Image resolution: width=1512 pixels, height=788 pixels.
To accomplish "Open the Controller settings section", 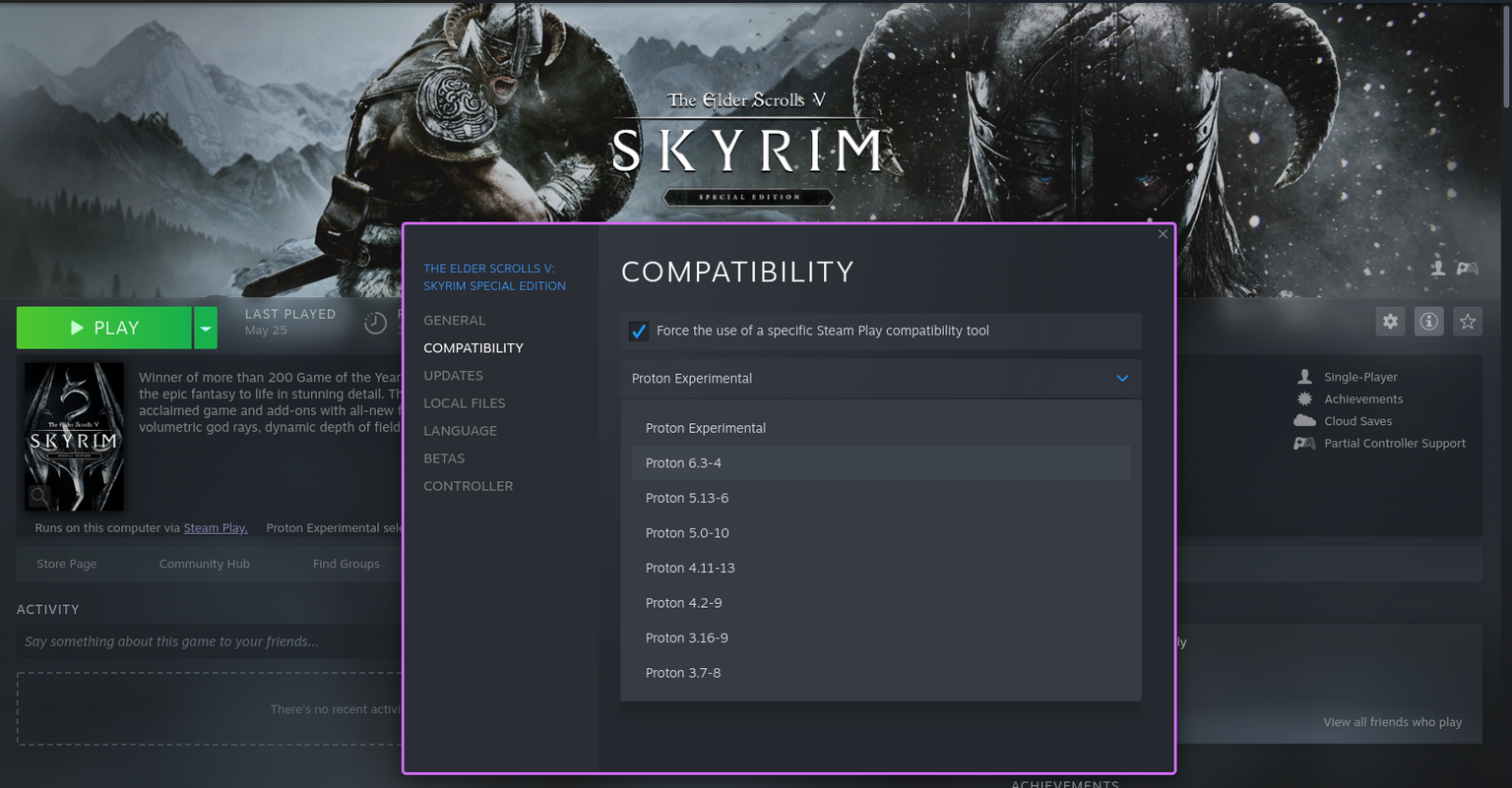I will tap(469, 485).
